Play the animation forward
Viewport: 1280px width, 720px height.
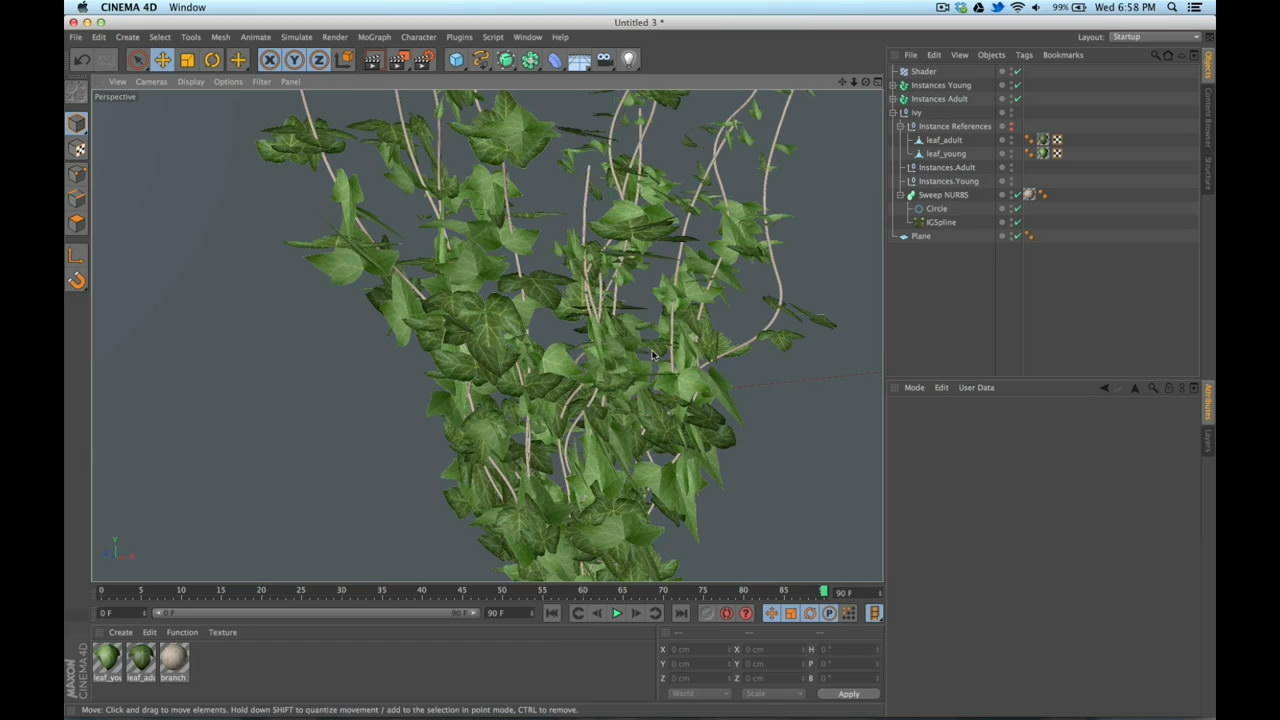point(616,613)
